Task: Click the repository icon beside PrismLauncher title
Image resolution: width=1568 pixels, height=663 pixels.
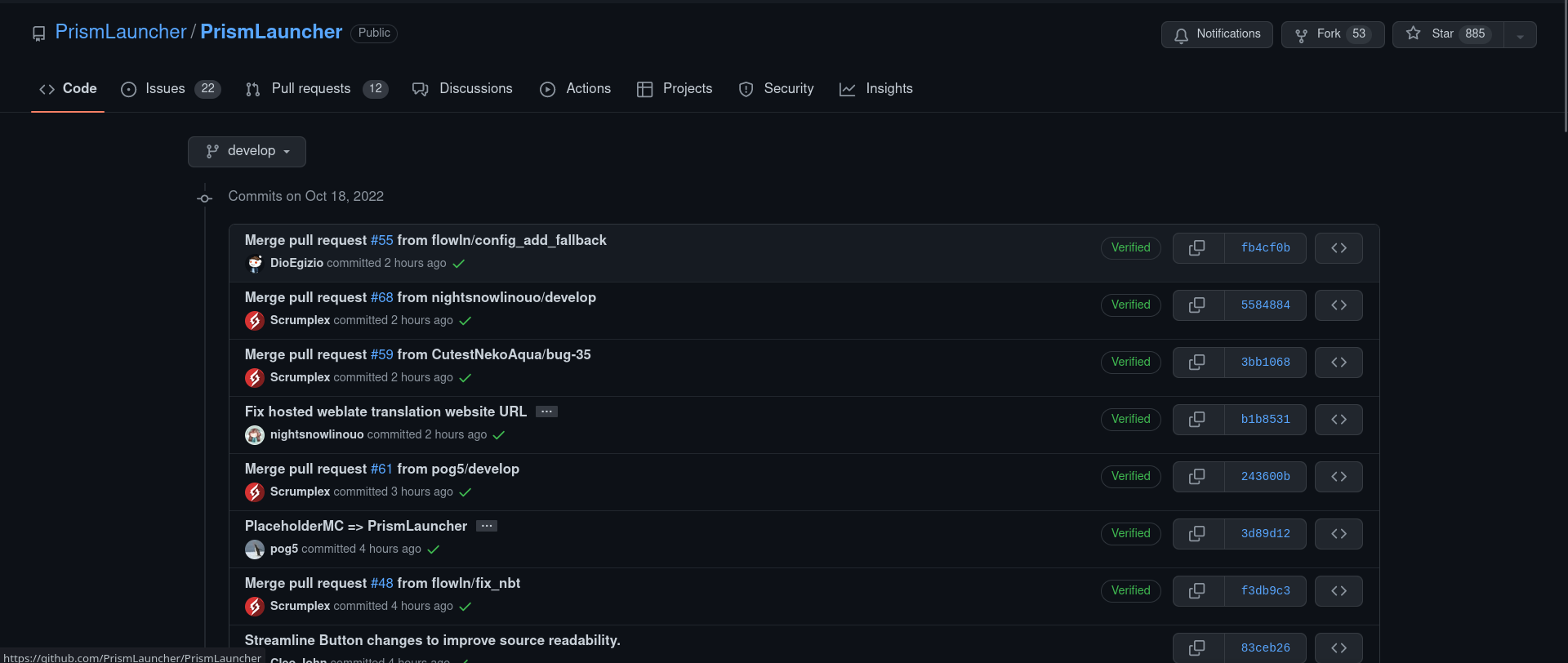Action: click(38, 33)
